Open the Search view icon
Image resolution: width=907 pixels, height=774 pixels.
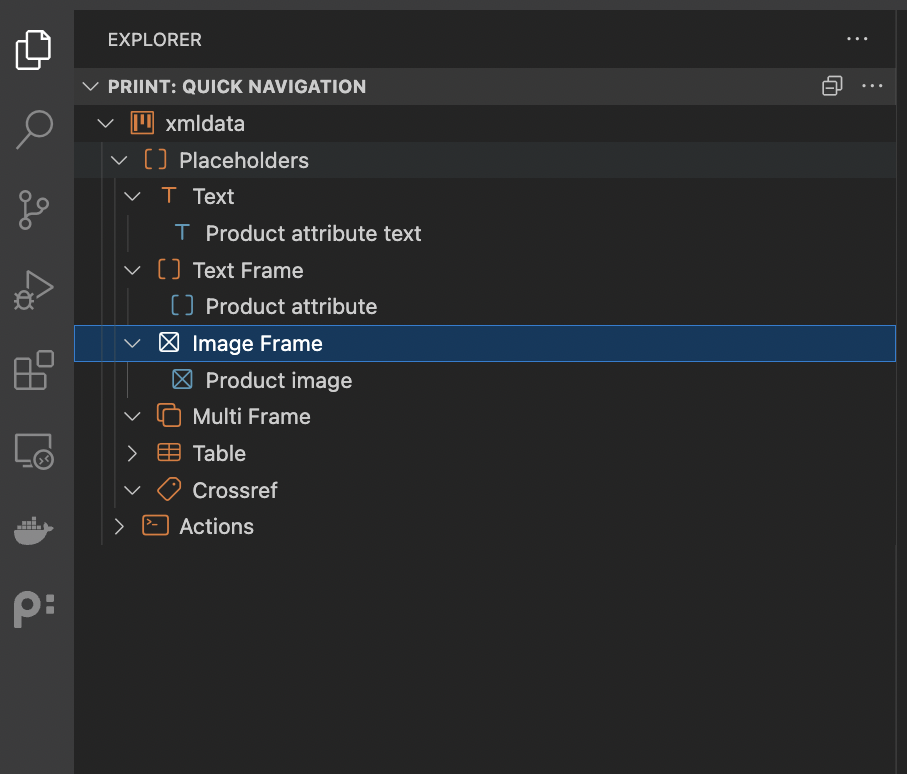point(34,130)
